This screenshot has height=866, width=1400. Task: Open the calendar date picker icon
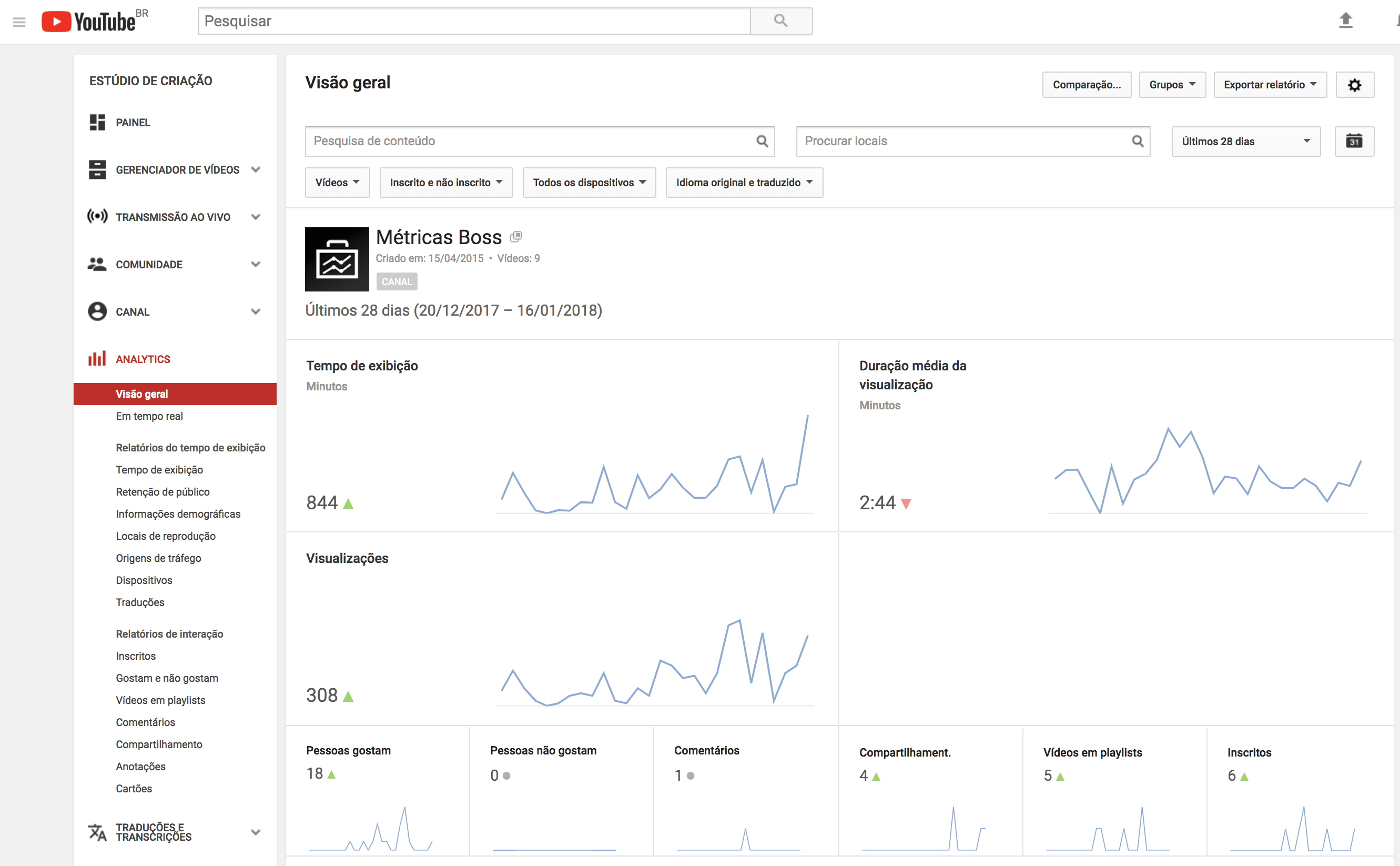point(1354,142)
